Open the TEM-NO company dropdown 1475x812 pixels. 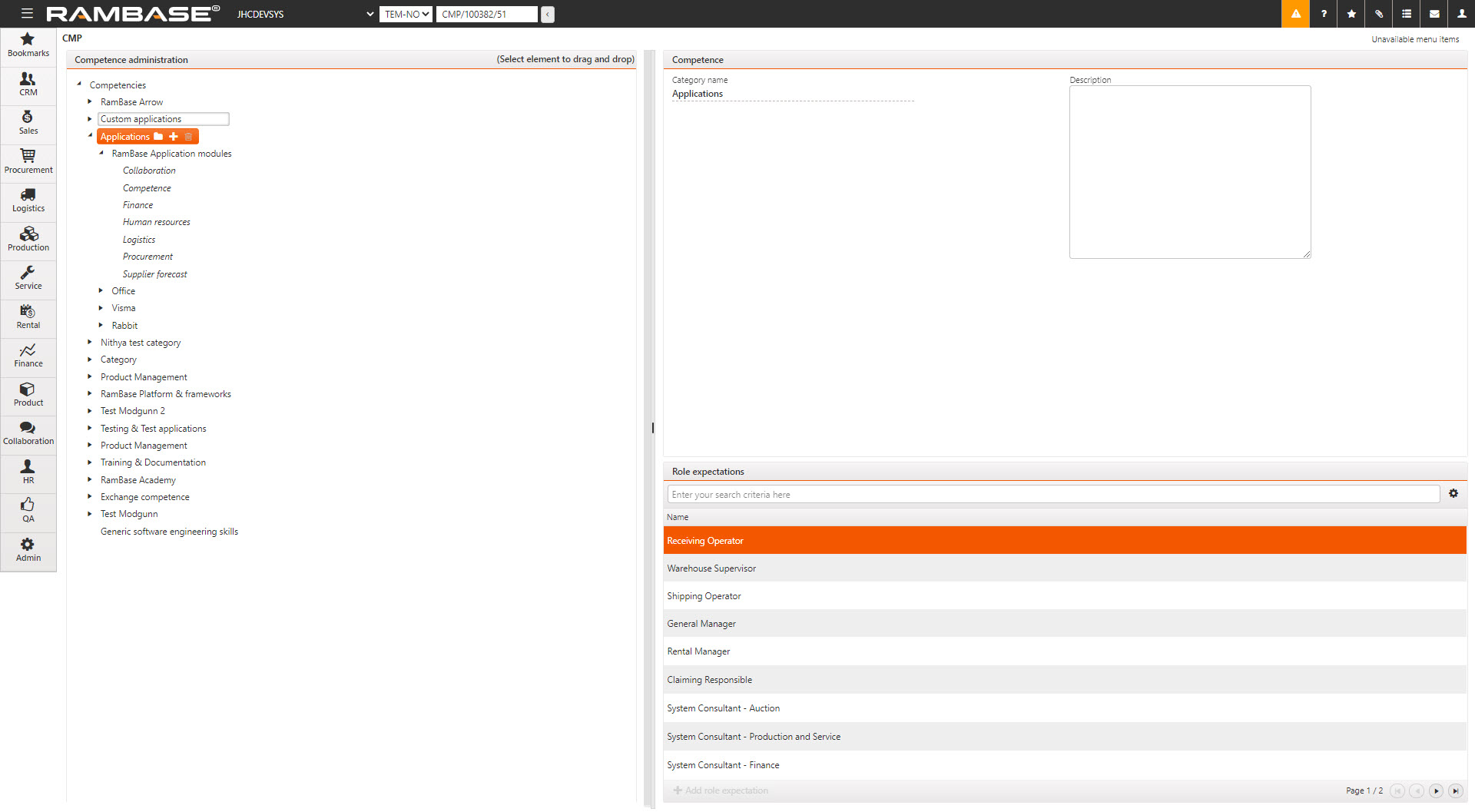pos(406,14)
